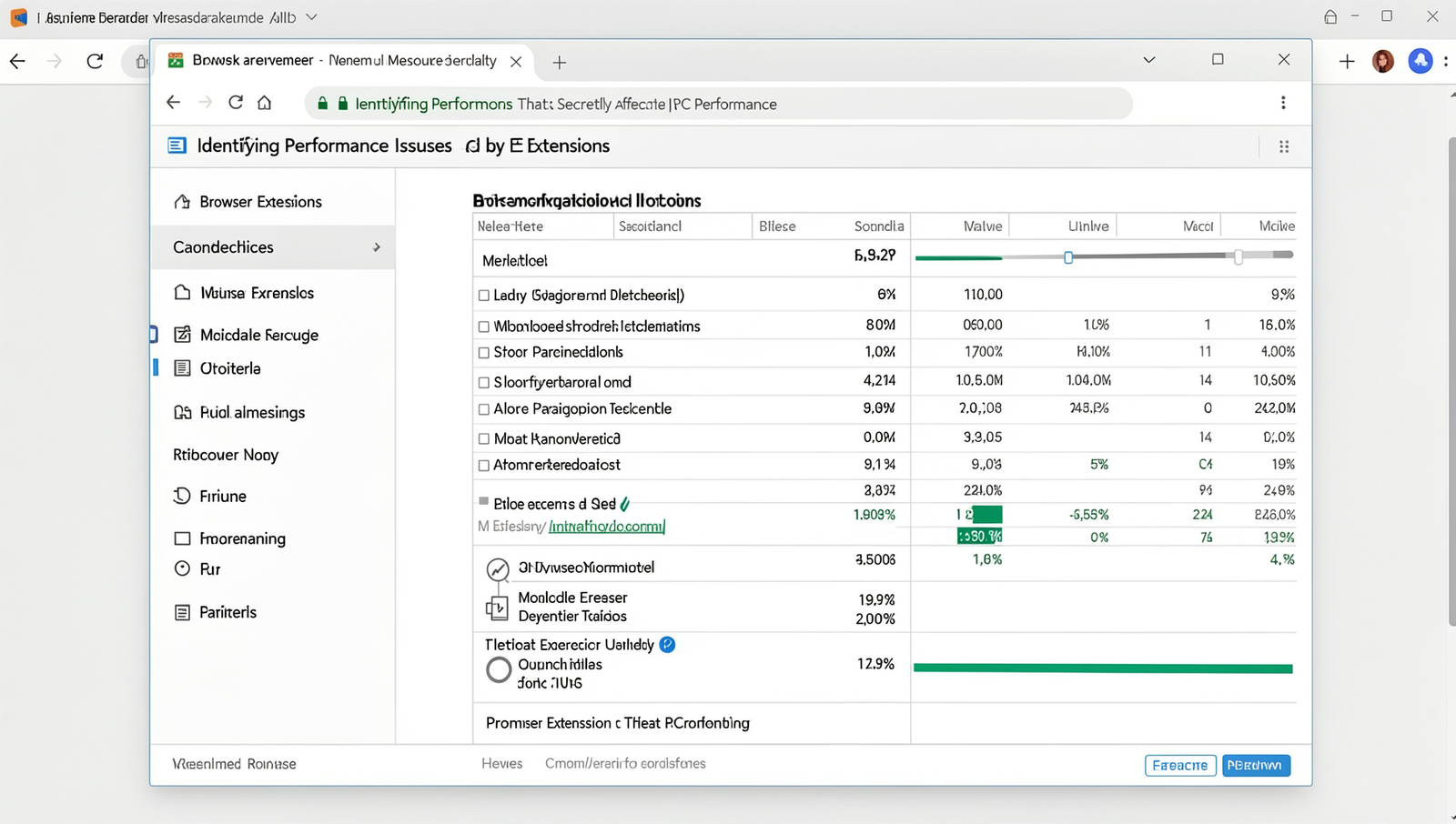1456x824 pixels.
Task: Open the tab list dropdown chevron
Action: [1149, 60]
